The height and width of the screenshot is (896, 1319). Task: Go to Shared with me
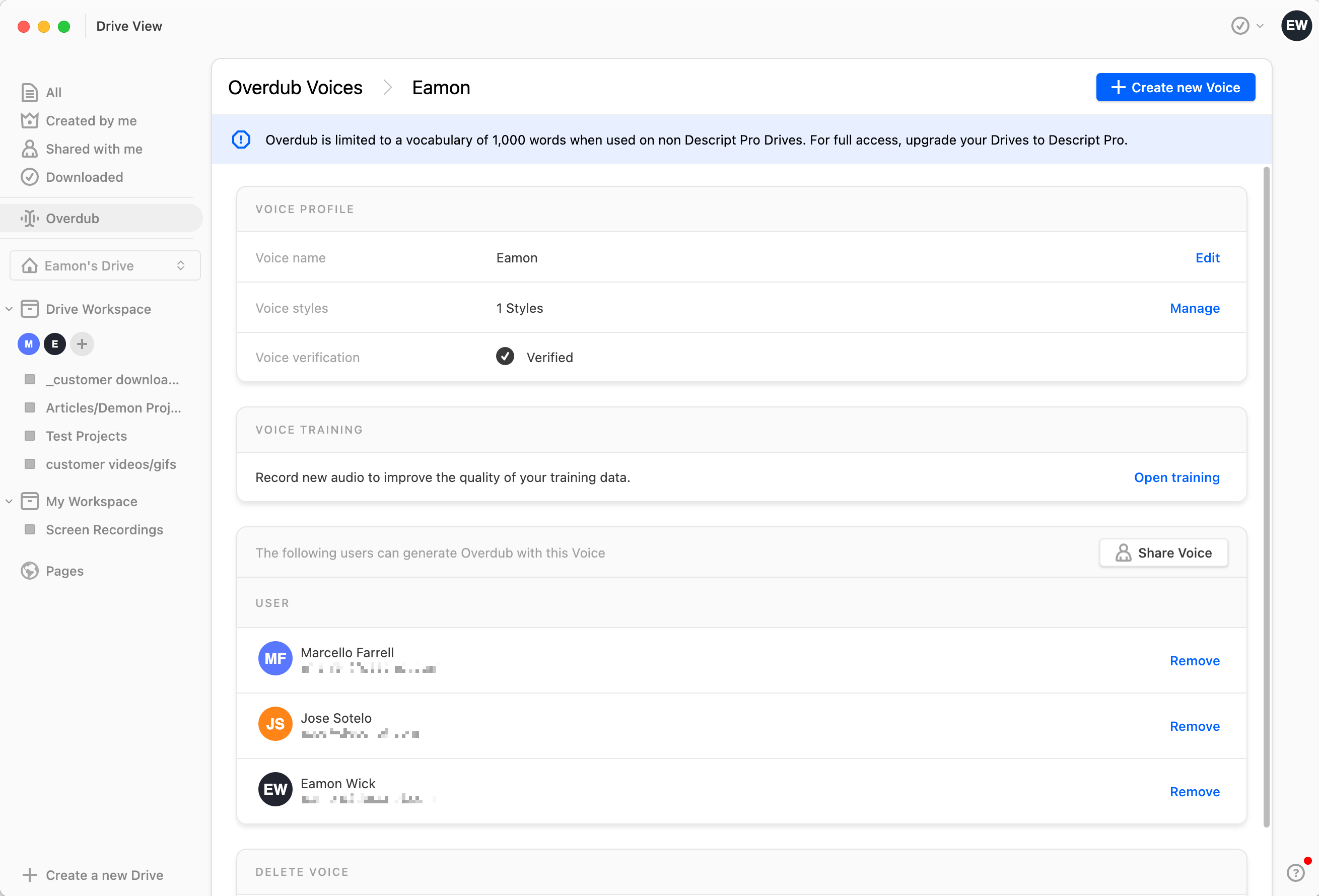tap(94, 149)
